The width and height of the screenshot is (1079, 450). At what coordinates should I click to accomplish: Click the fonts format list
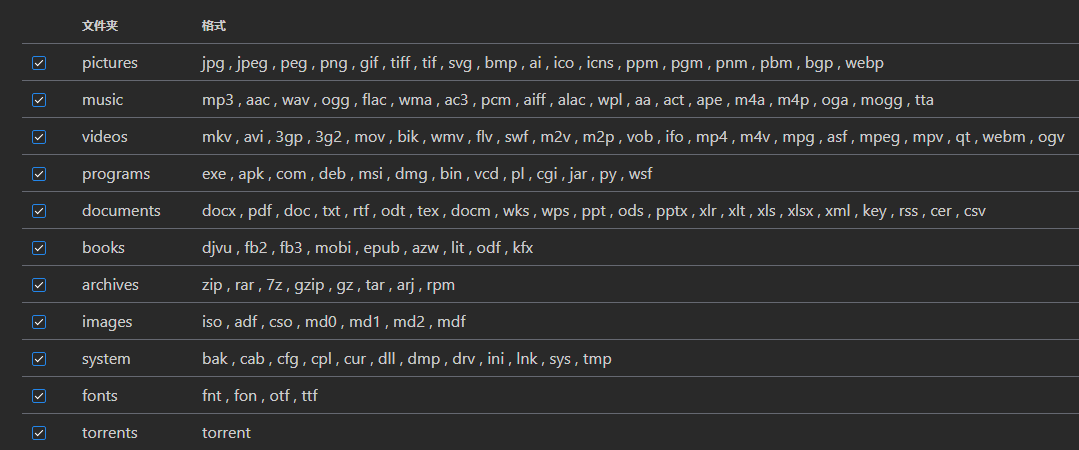(259, 396)
